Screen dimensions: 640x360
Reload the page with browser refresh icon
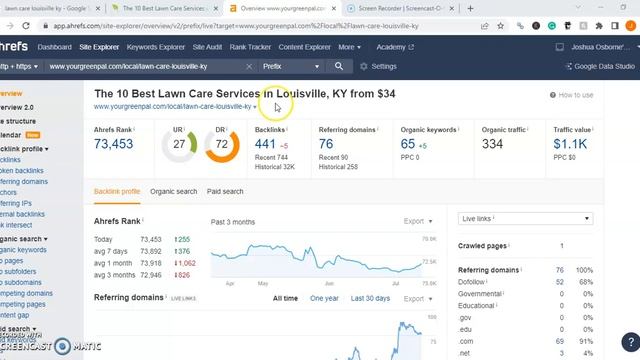[x=26, y=26]
